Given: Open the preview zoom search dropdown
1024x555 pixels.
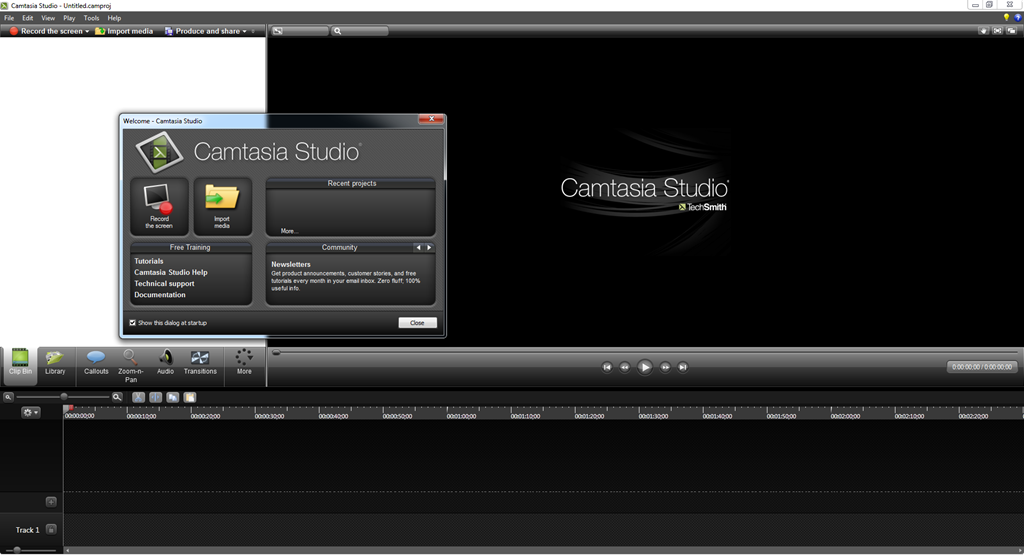Looking at the screenshot, I should 360,31.
